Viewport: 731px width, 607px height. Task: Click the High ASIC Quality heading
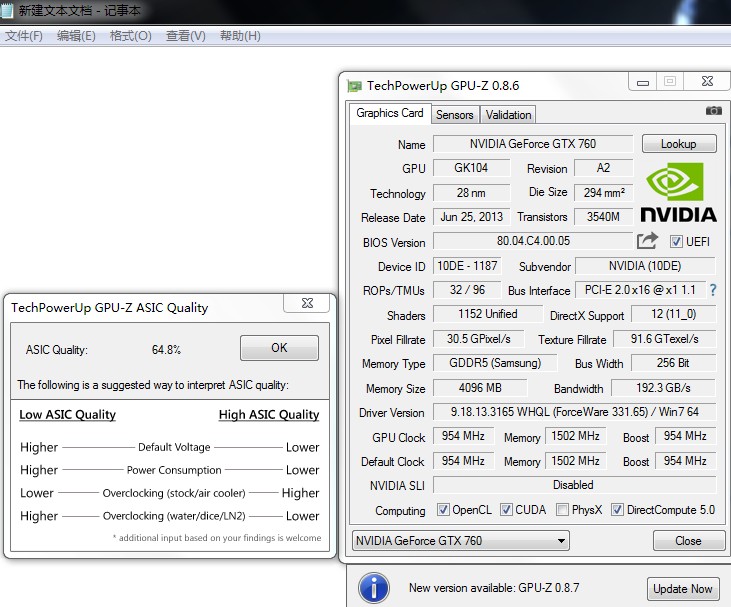[x=269, y=414]
